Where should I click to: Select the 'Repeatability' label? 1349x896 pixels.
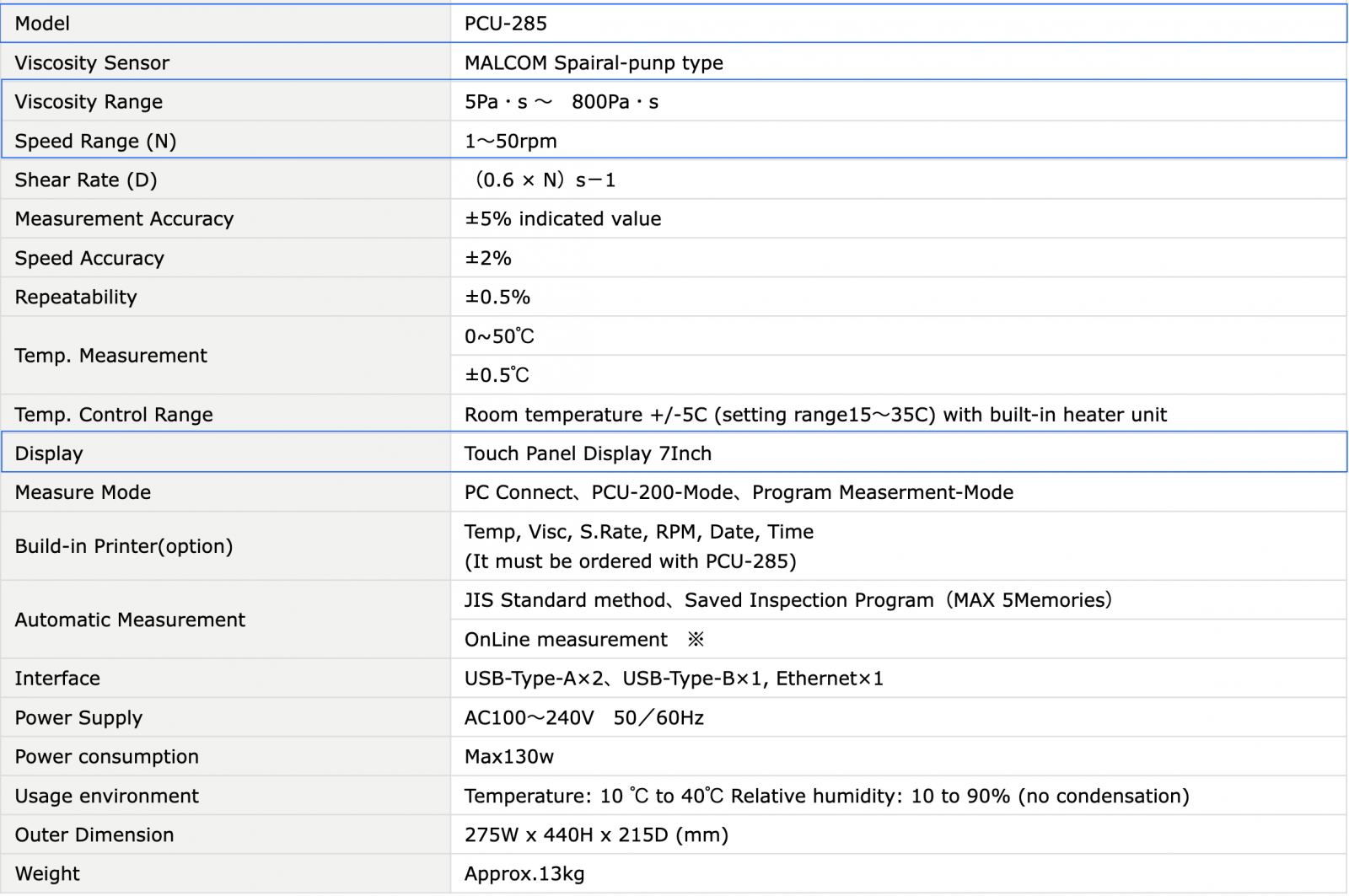click(x=76, y=298)
